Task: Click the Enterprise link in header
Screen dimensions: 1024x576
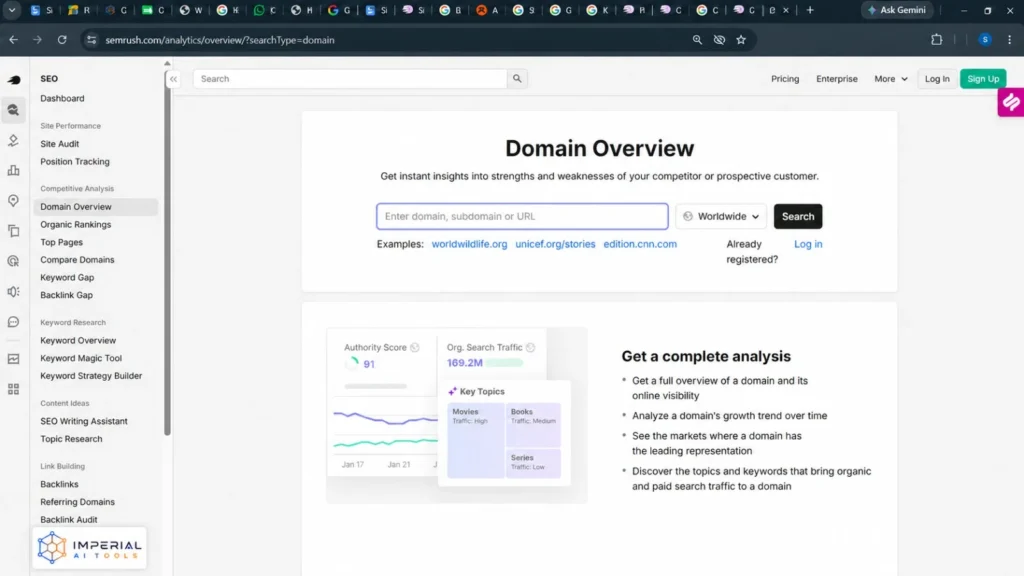Action: pos(837,78)
